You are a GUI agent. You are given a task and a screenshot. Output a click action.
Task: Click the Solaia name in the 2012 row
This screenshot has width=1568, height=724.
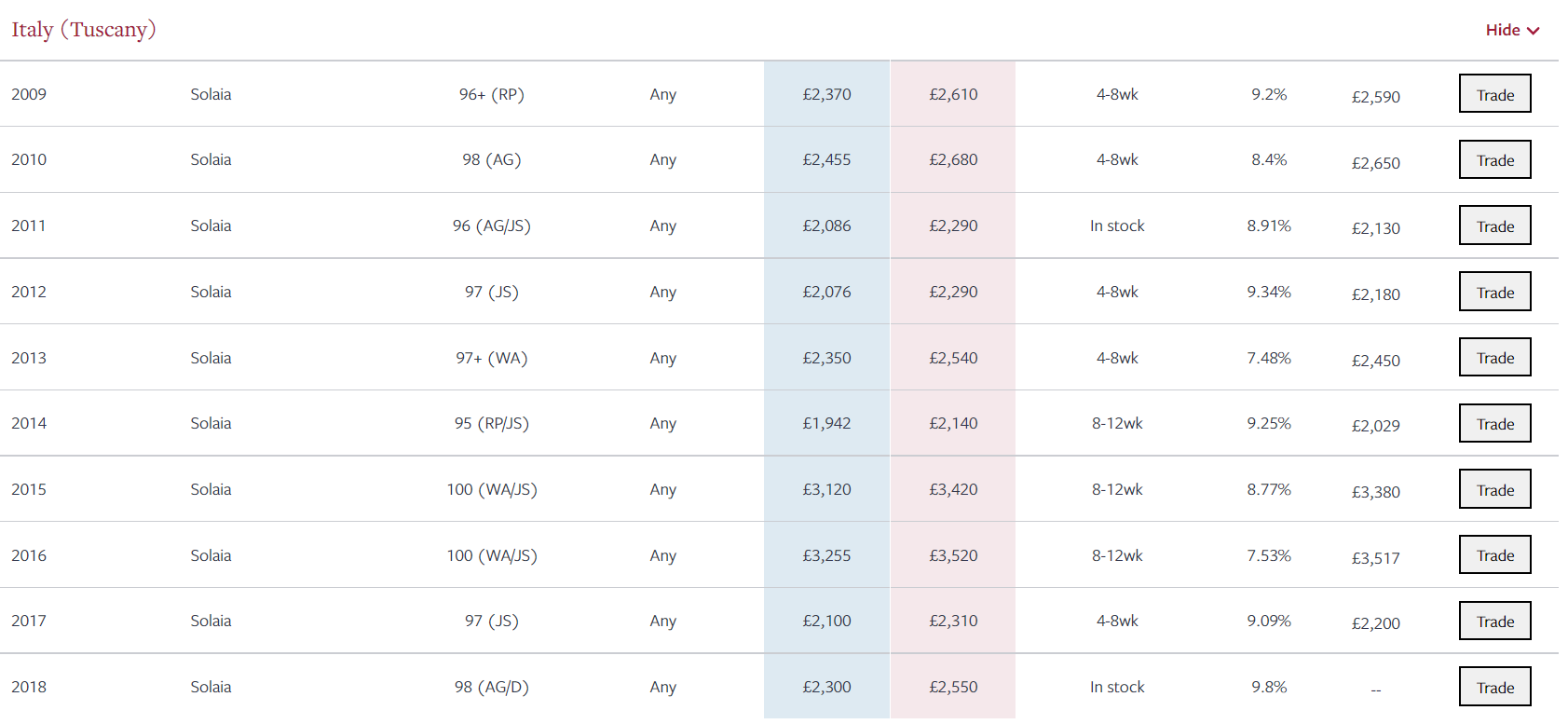point(211,292)
